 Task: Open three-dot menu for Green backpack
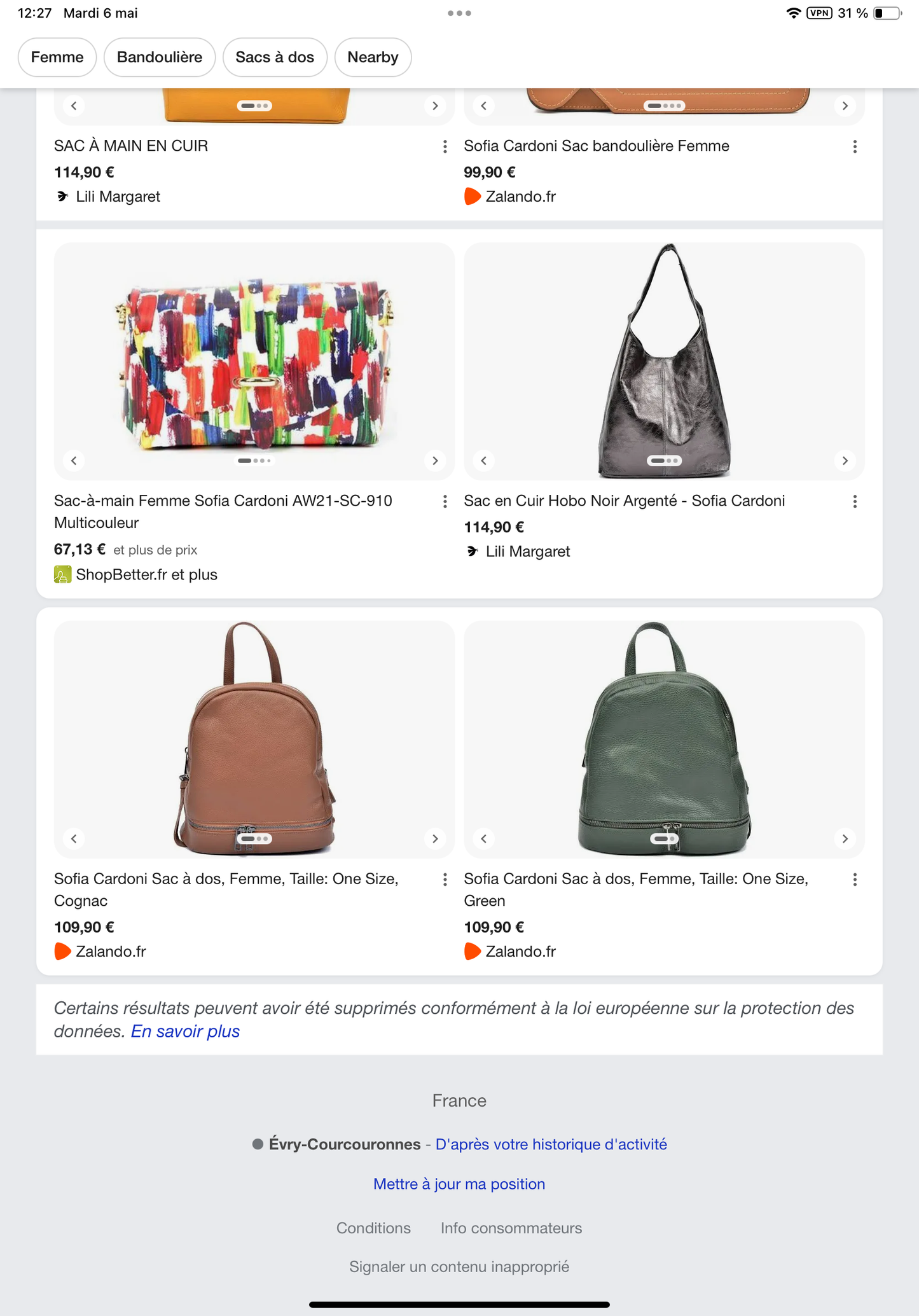coord(854,880)
